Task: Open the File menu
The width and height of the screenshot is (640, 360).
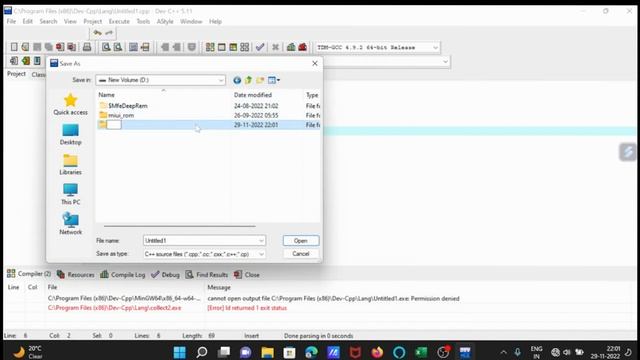Action: click(11, 21)
